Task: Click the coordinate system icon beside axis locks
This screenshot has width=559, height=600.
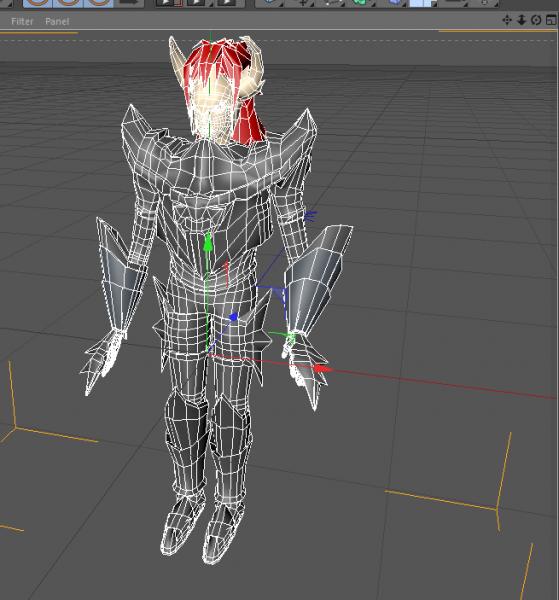Action: click(129, 3)
